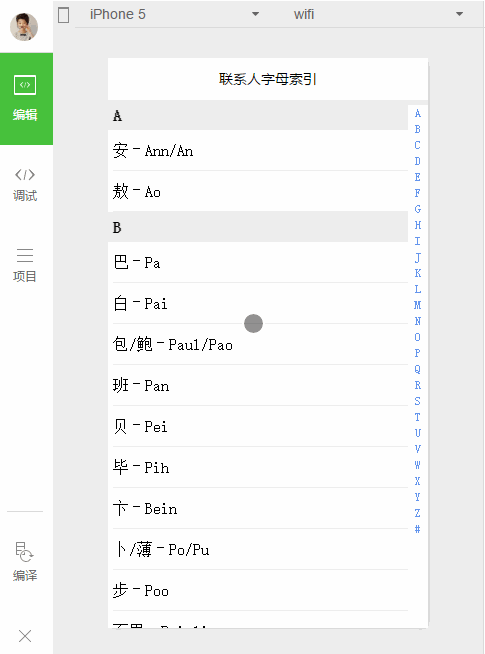This screenshot has height=654, width=485.
Task: Click the gray touch cursor dot
Action: [x=253, y=323]
